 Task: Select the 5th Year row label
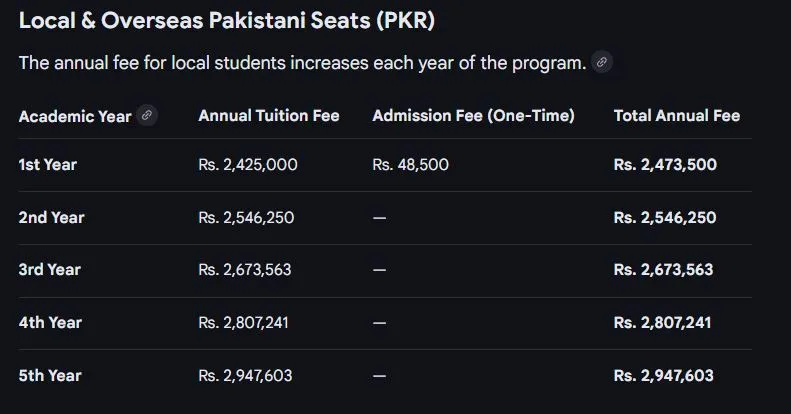pos(50,376)
